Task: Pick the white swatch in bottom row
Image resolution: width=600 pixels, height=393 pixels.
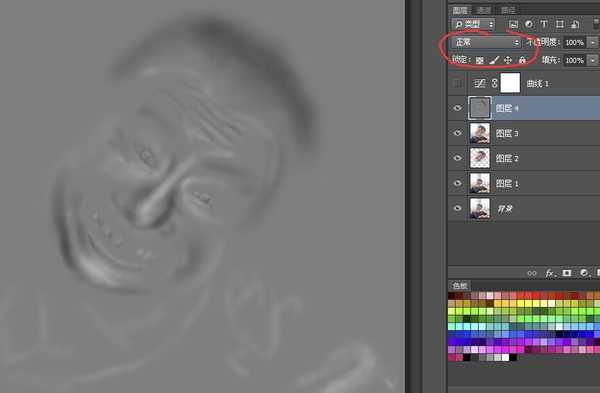Action: pyautogui.click(x=505, y=357)
